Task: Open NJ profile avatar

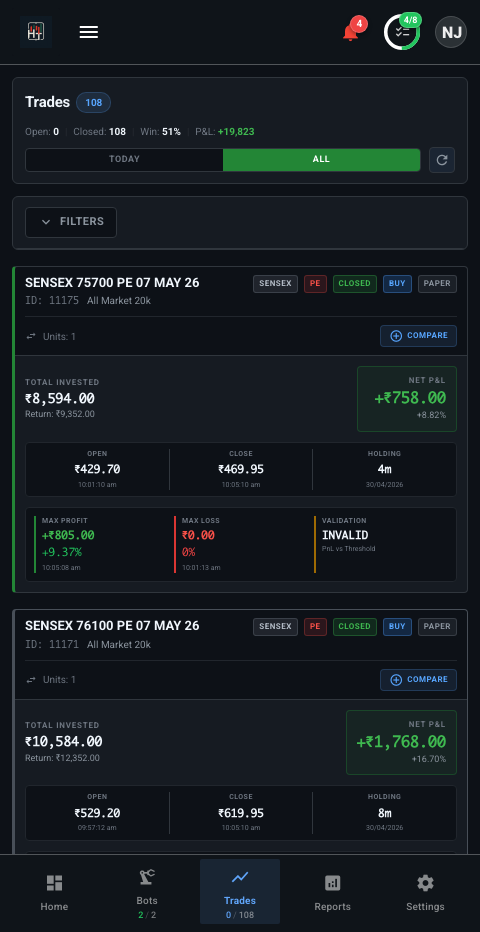Action: point(451,32)
